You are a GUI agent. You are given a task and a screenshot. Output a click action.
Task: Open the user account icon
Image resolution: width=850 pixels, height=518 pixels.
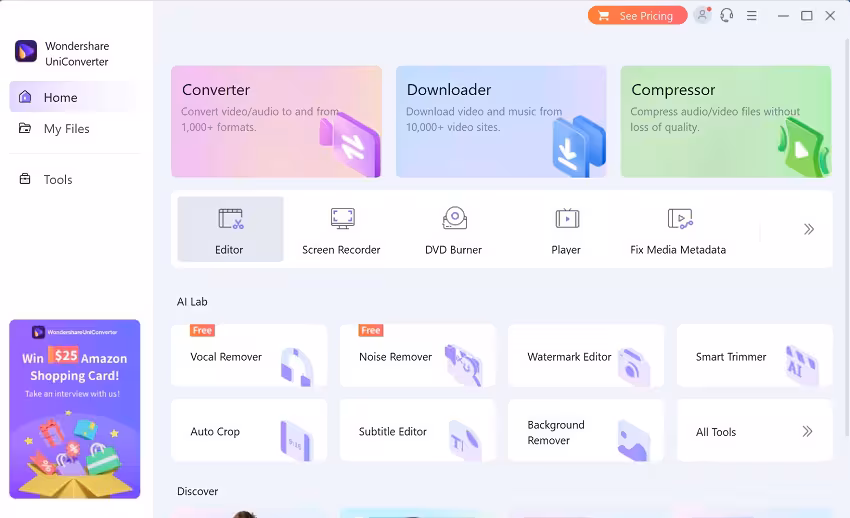703,15
